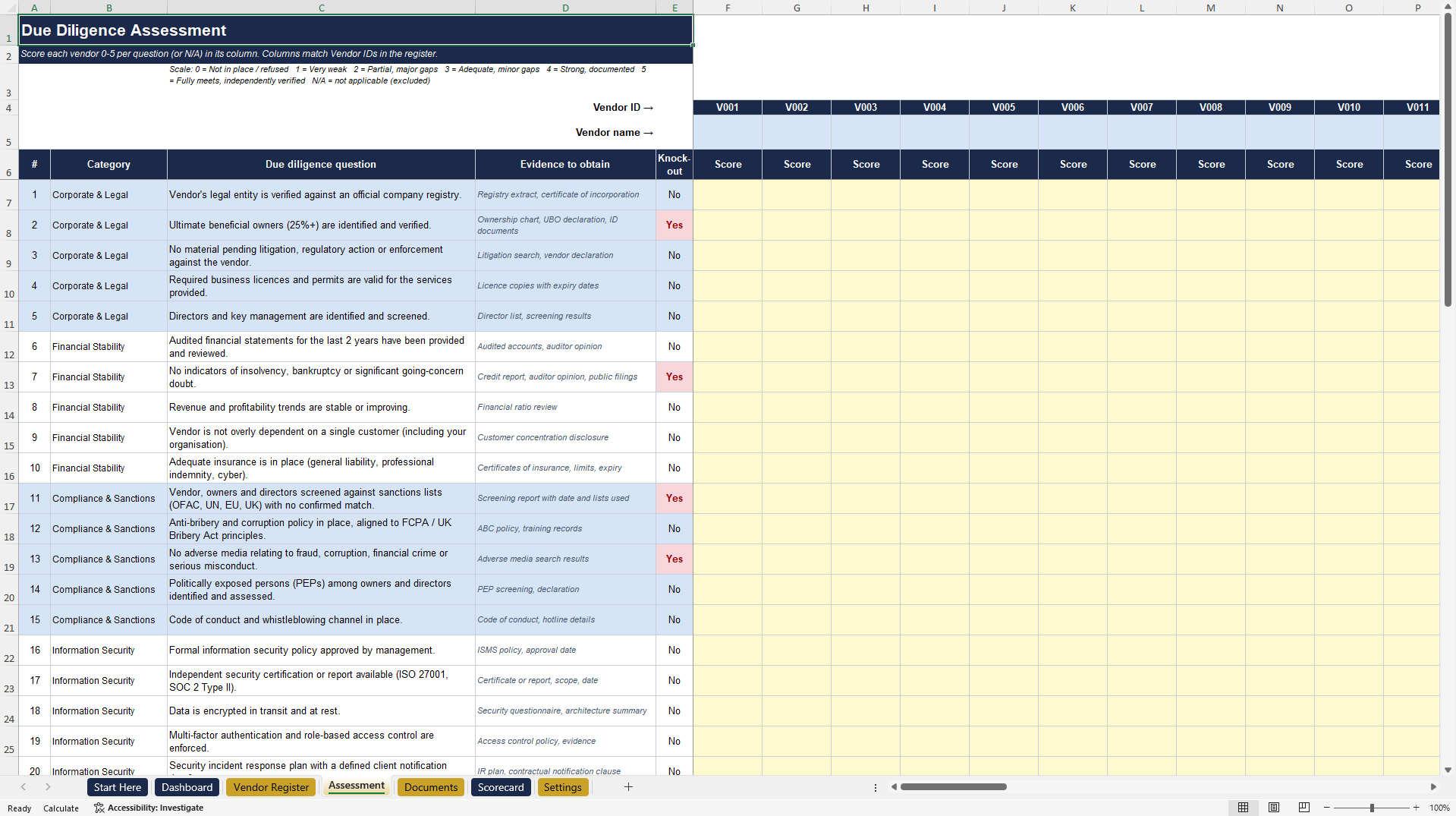This screenshot has width=1456, height=816.
Task: Click the Evidence to obtain header
Action: tap(565, 164)
